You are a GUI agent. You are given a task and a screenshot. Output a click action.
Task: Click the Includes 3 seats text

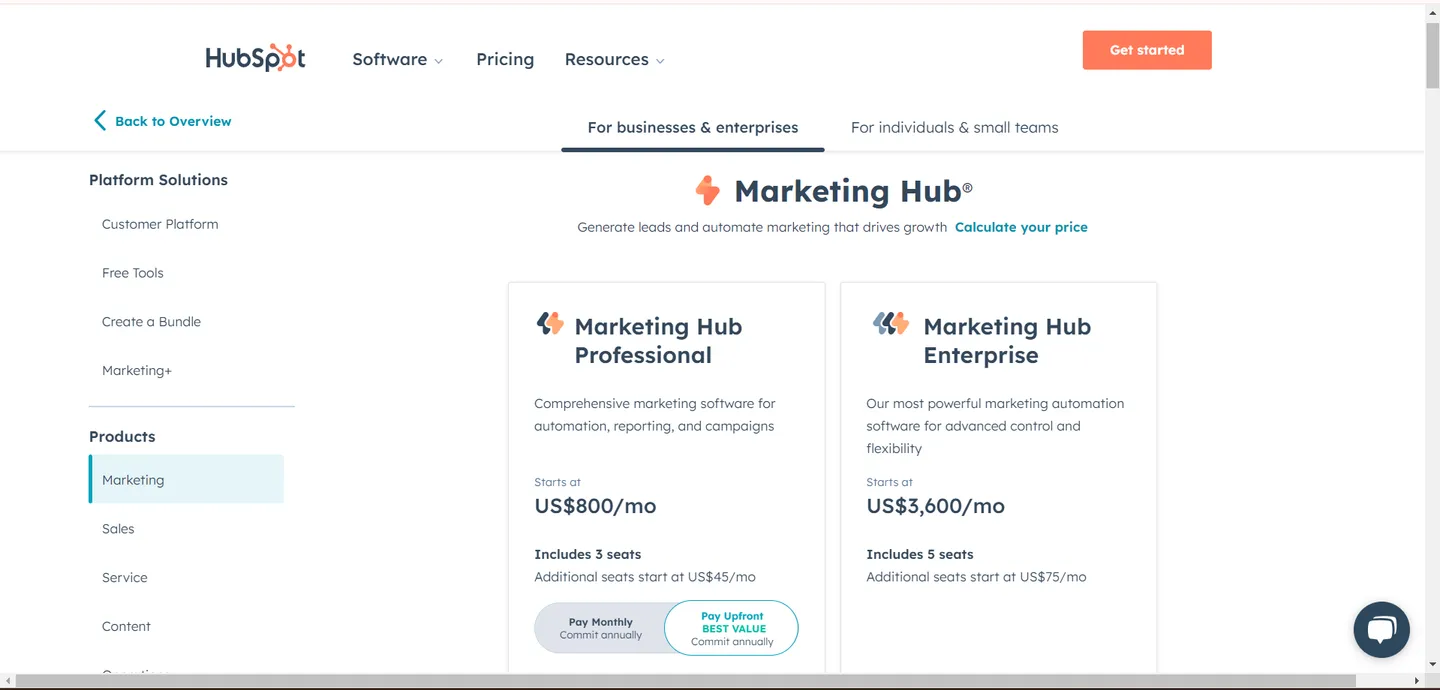coord(588,554)
